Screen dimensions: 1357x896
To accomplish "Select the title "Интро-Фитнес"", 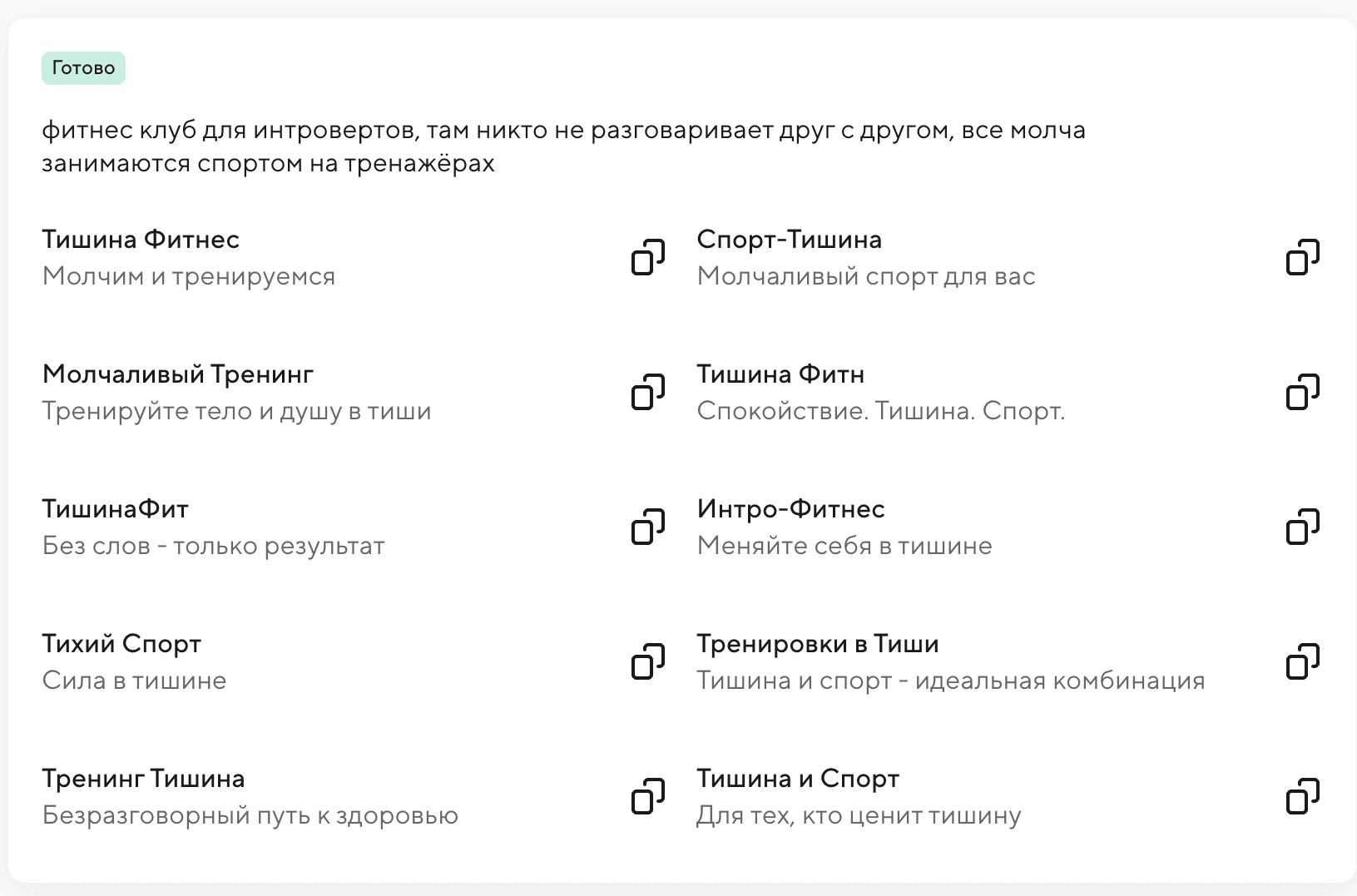I will click(790, 508).
